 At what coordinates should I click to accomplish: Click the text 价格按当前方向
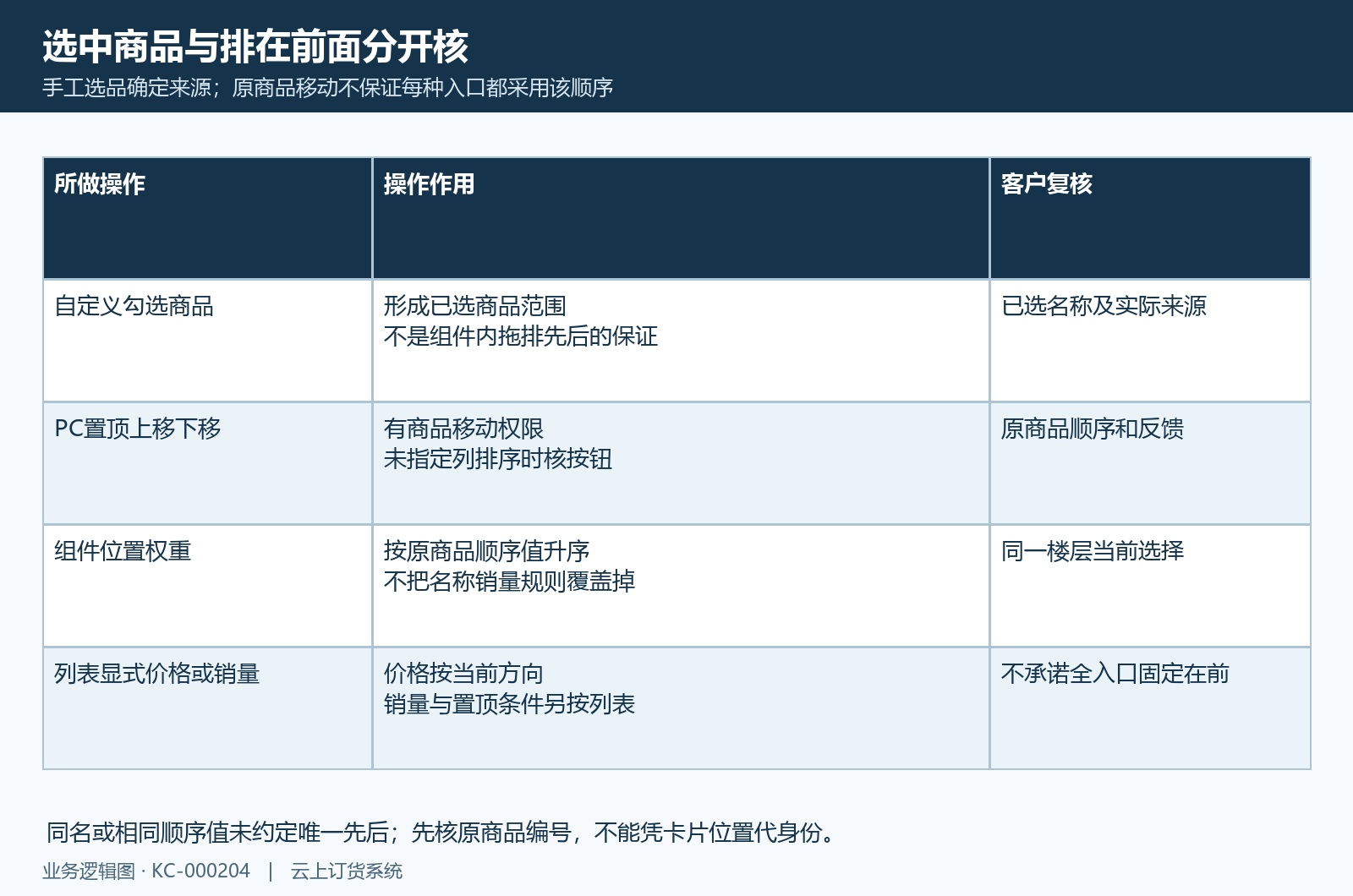click(x=463, y=674)
